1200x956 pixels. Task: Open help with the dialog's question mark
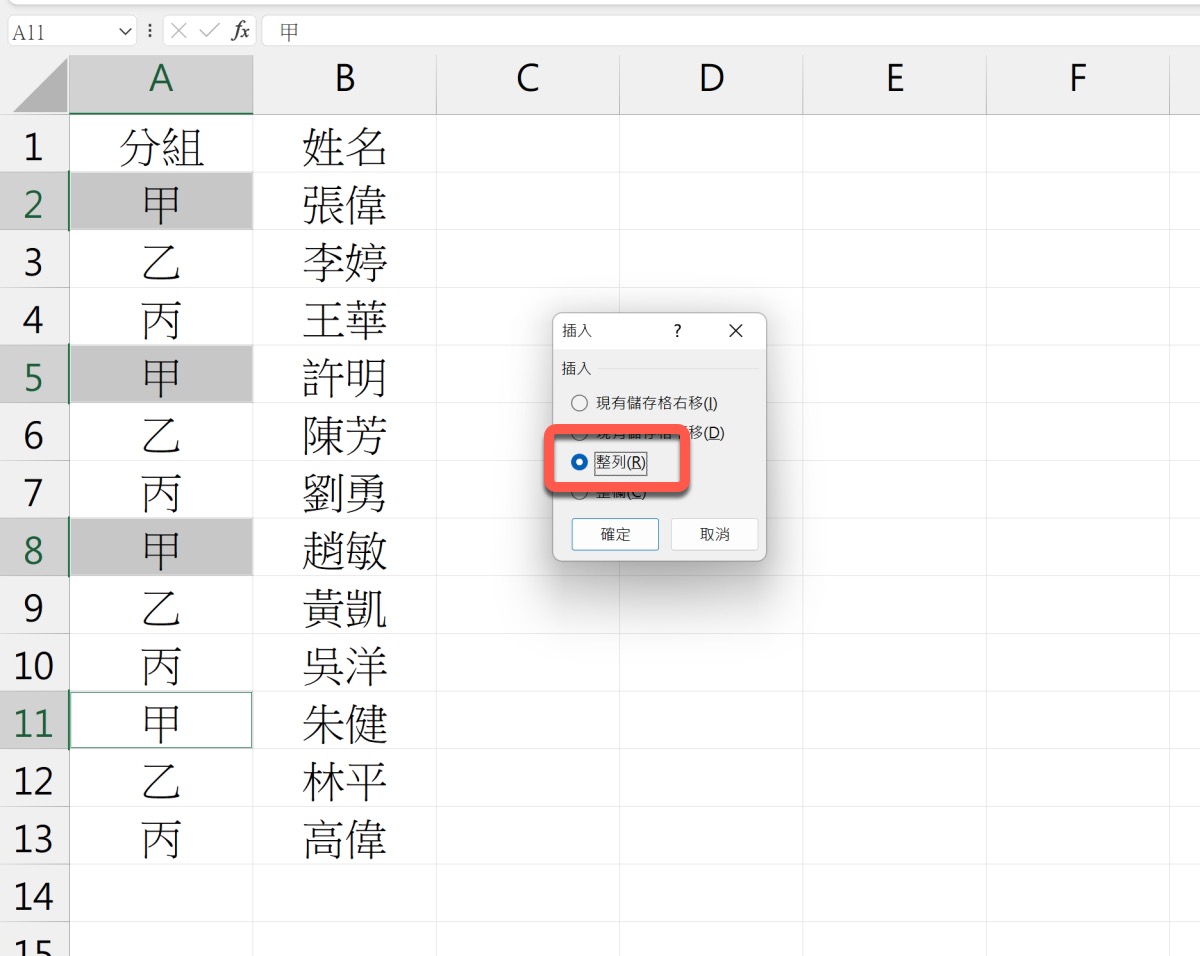(x=677, y=331)
